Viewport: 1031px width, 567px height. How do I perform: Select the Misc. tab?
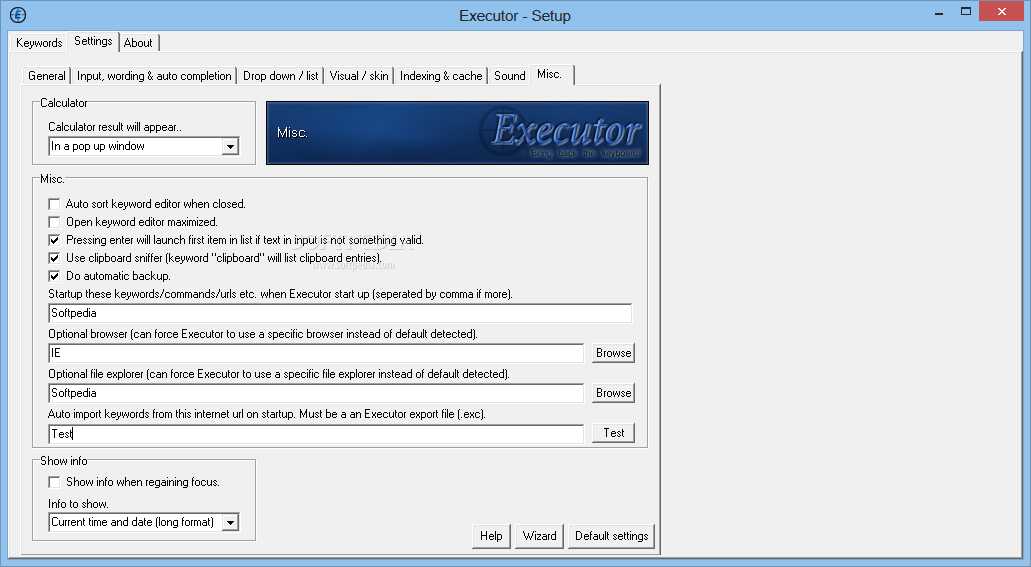point(551,74)
